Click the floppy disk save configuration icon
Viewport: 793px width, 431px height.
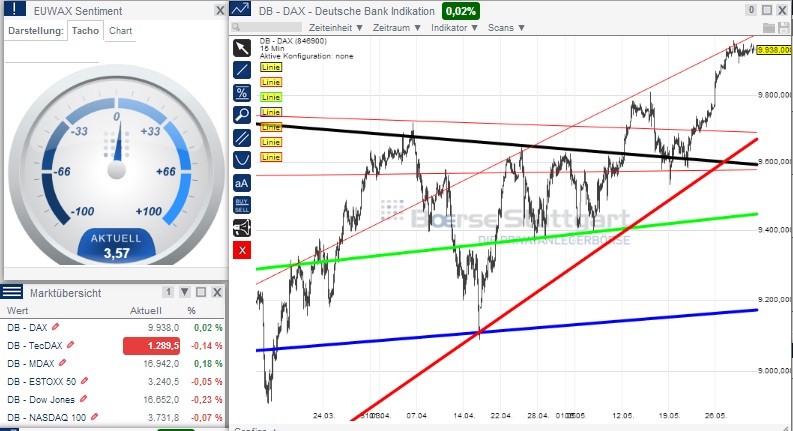[x=783, y=27]
